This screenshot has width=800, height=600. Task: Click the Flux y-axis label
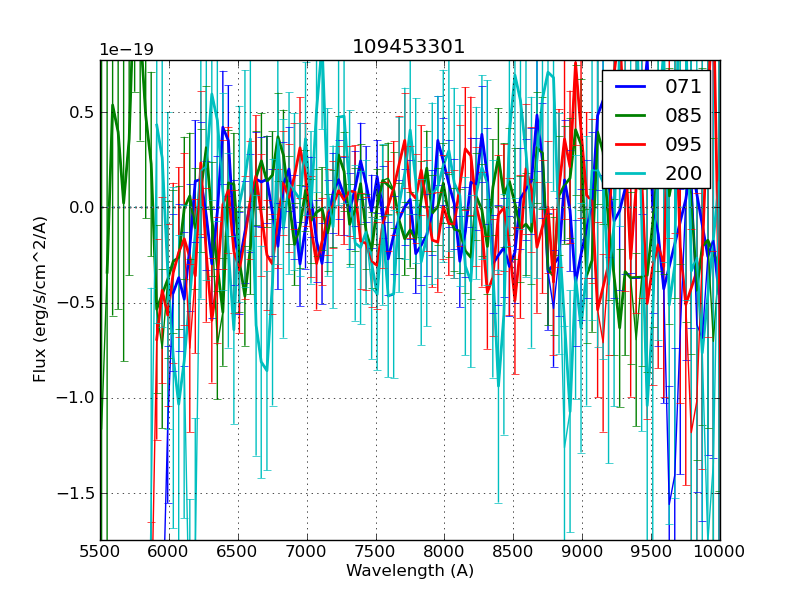(40, 299)
